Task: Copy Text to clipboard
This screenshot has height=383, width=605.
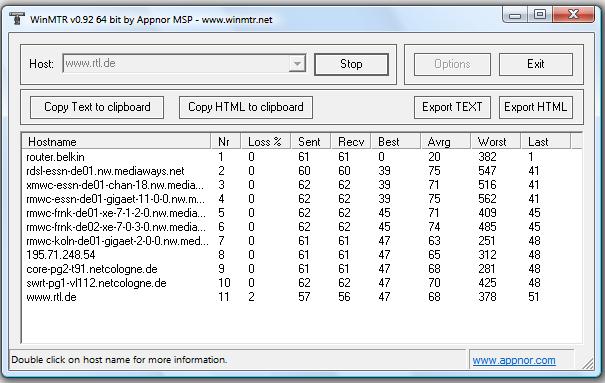Action: 97,107
